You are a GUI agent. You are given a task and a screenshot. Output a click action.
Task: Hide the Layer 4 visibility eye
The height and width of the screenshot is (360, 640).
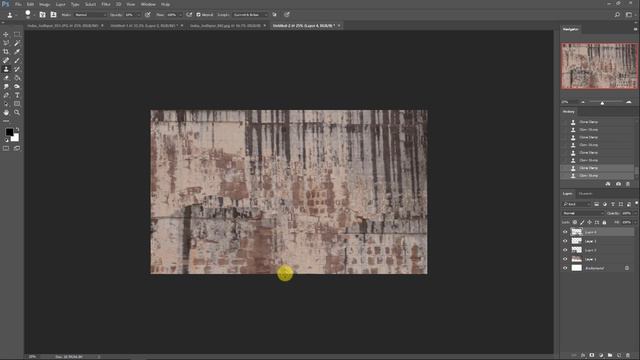(565, 232)
